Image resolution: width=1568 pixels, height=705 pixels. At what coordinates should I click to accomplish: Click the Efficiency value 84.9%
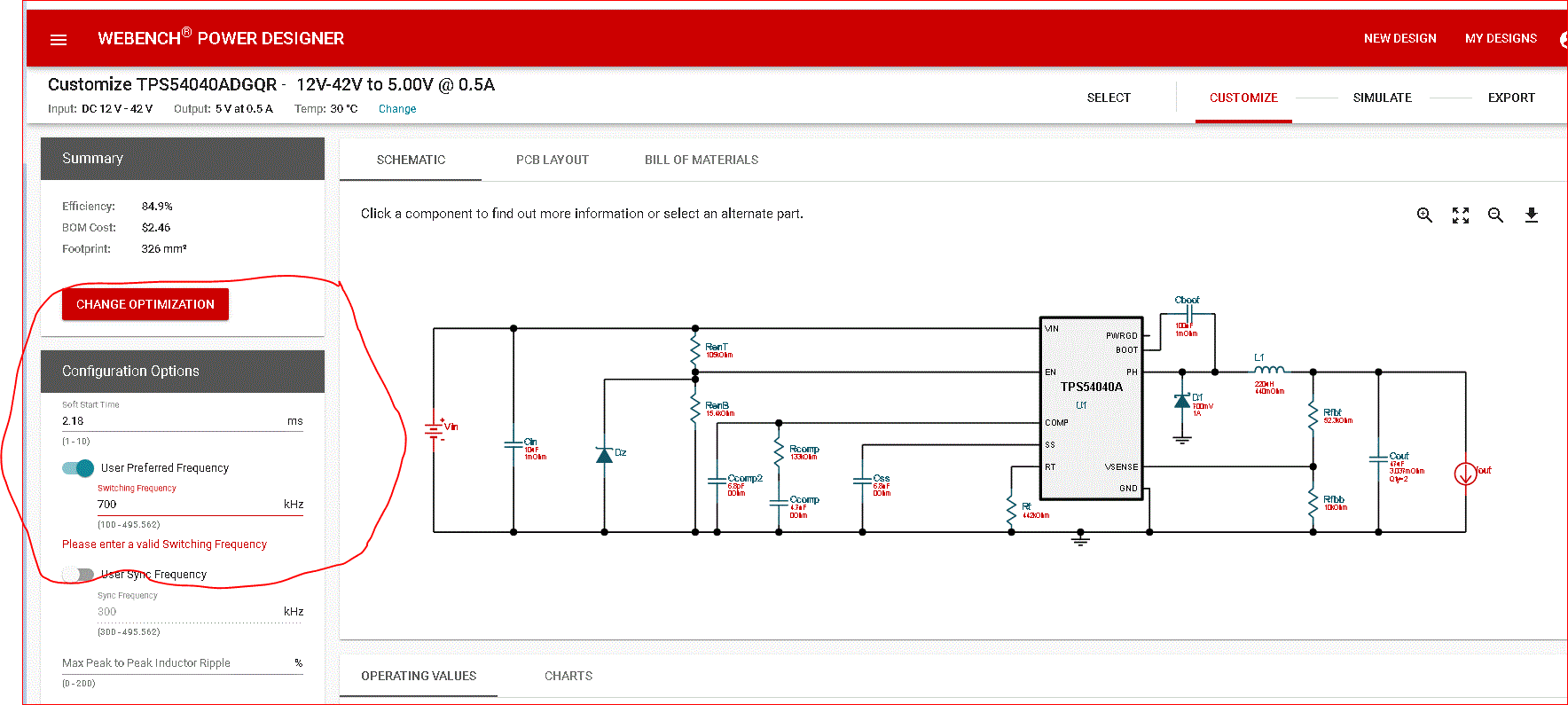pos(157,206)
